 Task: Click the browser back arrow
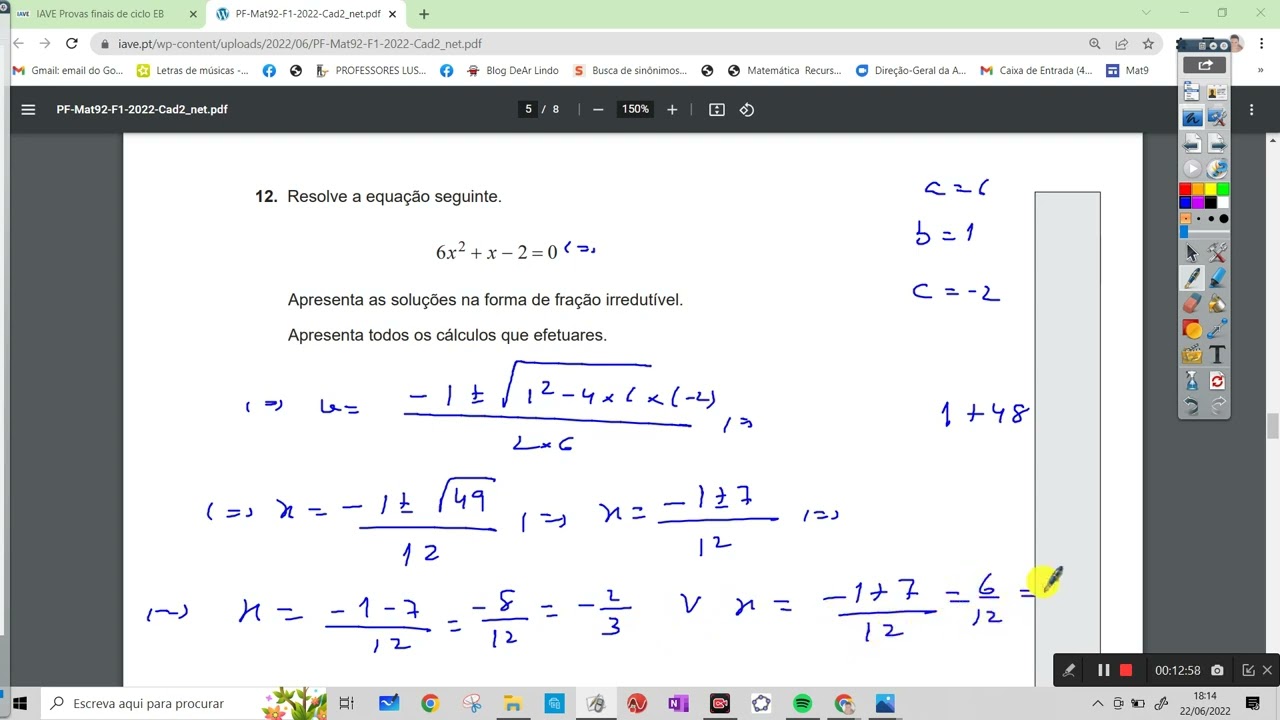click(x=18, y=44)
